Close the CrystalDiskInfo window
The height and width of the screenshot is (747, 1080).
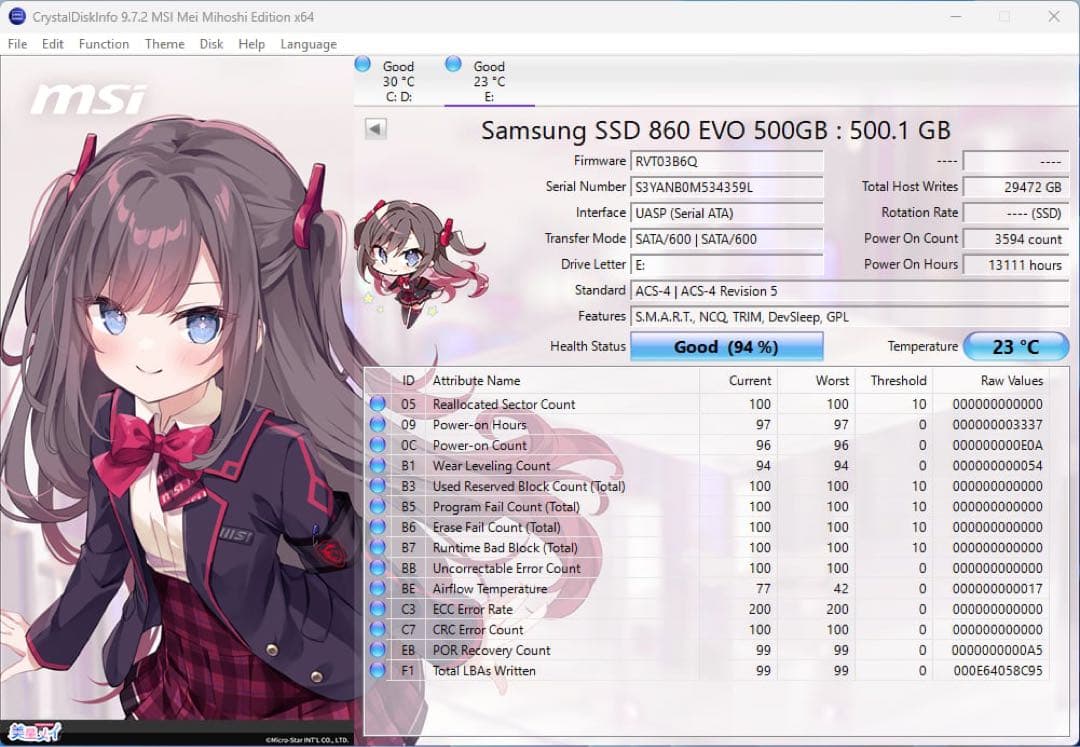1054,17
